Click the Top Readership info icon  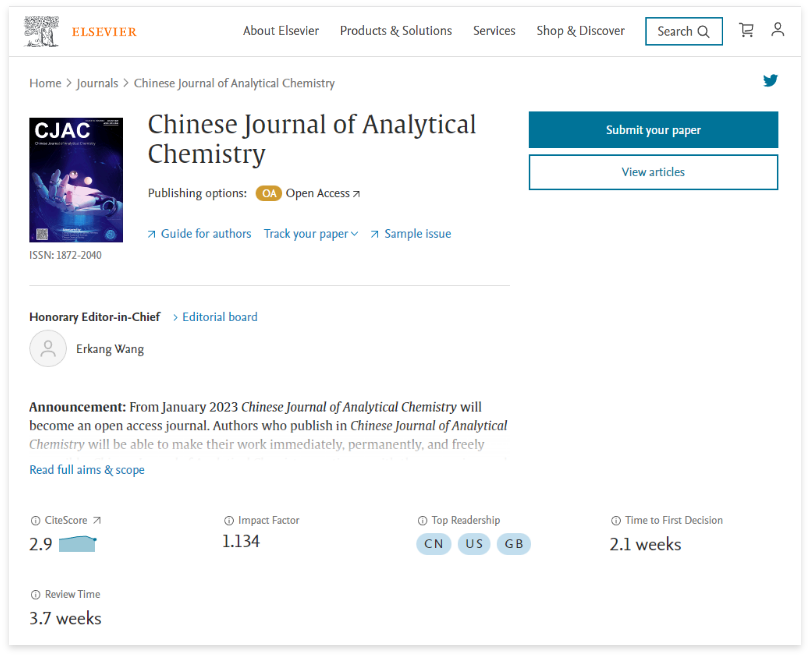[x=423, y=521]
